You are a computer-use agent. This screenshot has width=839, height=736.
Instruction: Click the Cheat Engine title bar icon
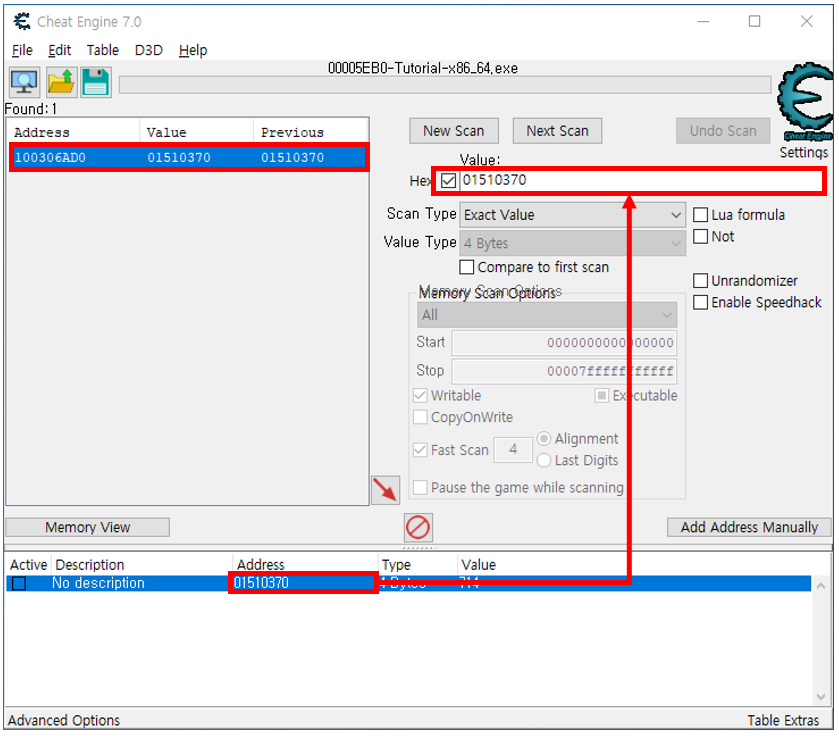click(x=22, y=21)
